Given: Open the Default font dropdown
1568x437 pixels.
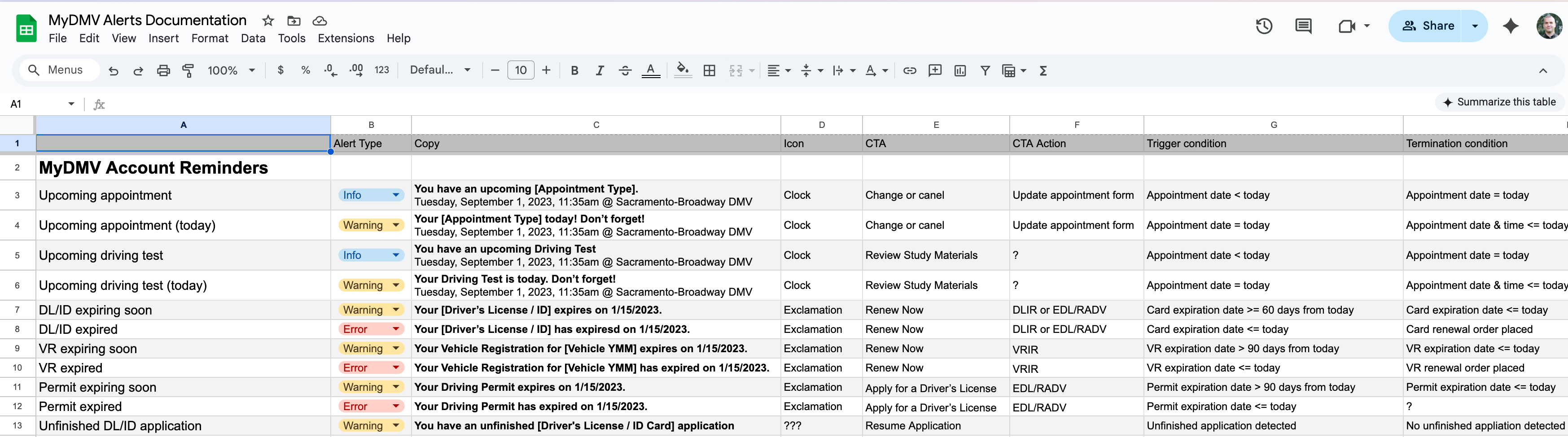Looking at the screenshot, I should coord(439,70).
